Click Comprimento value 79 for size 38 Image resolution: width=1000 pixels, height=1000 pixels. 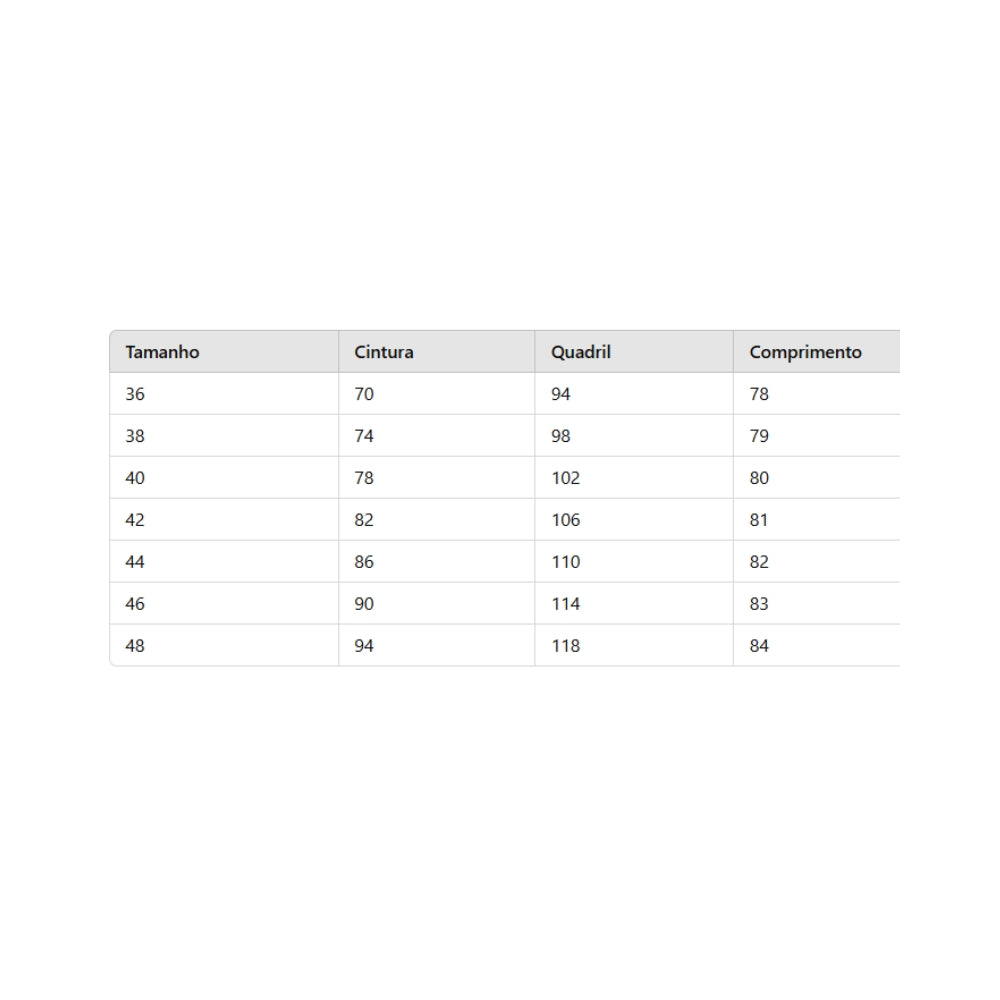coord(759,436)
